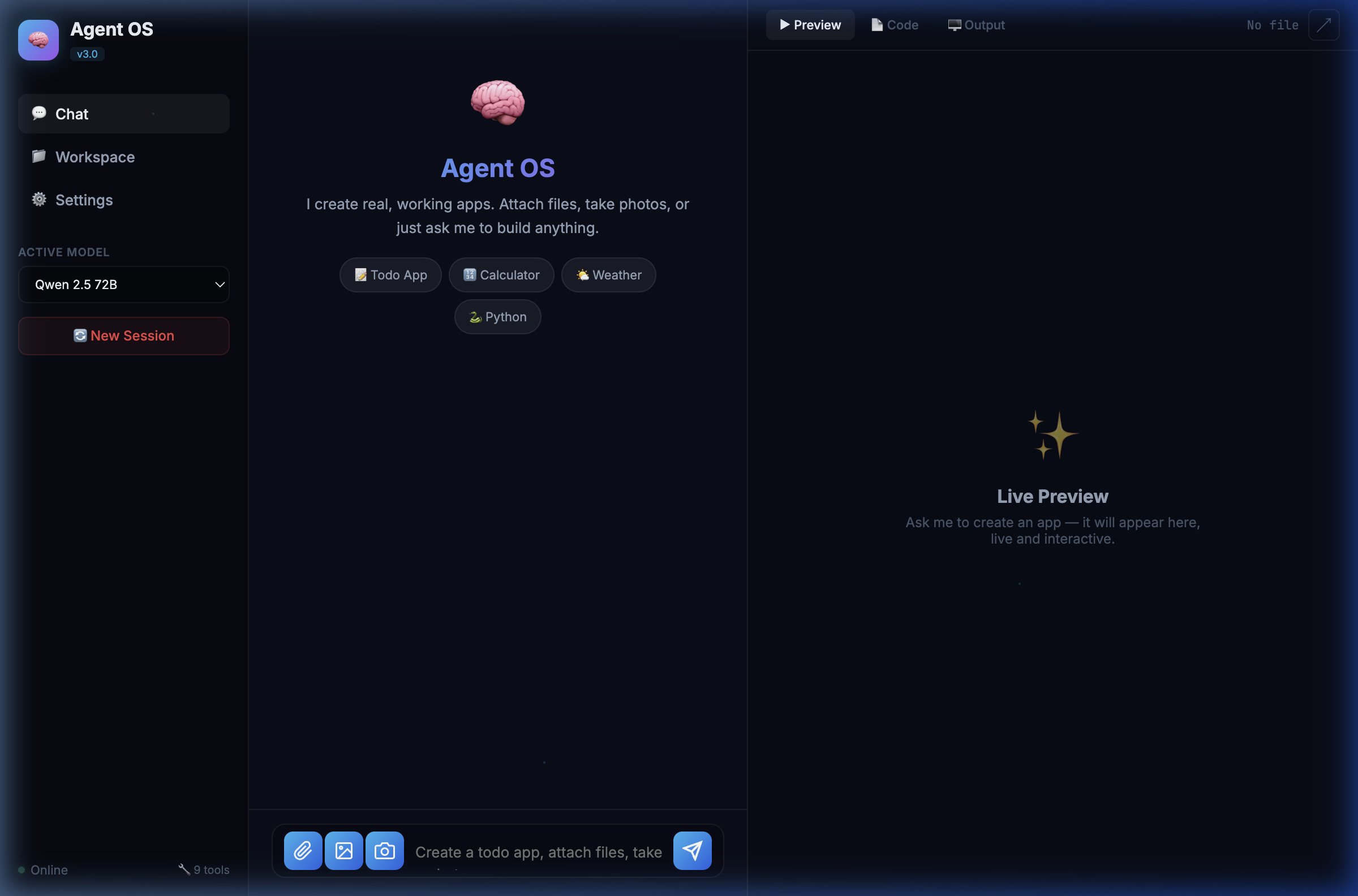Focus the chat message input field
1358x896 pixels.
pos(539,851)
